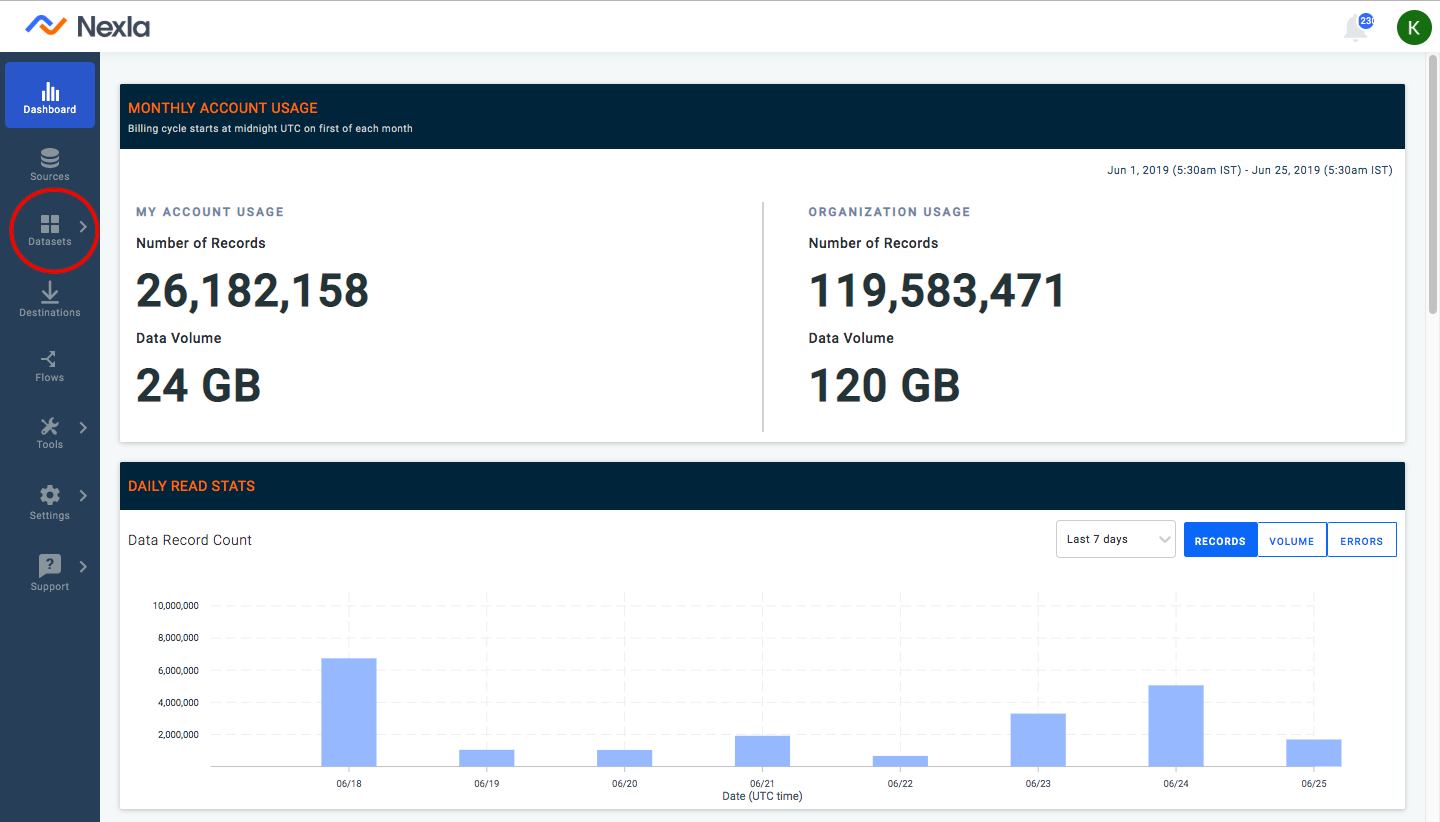Click the billing cycle note text
This screenshot has height=822, width=1440.
point(270,128)
